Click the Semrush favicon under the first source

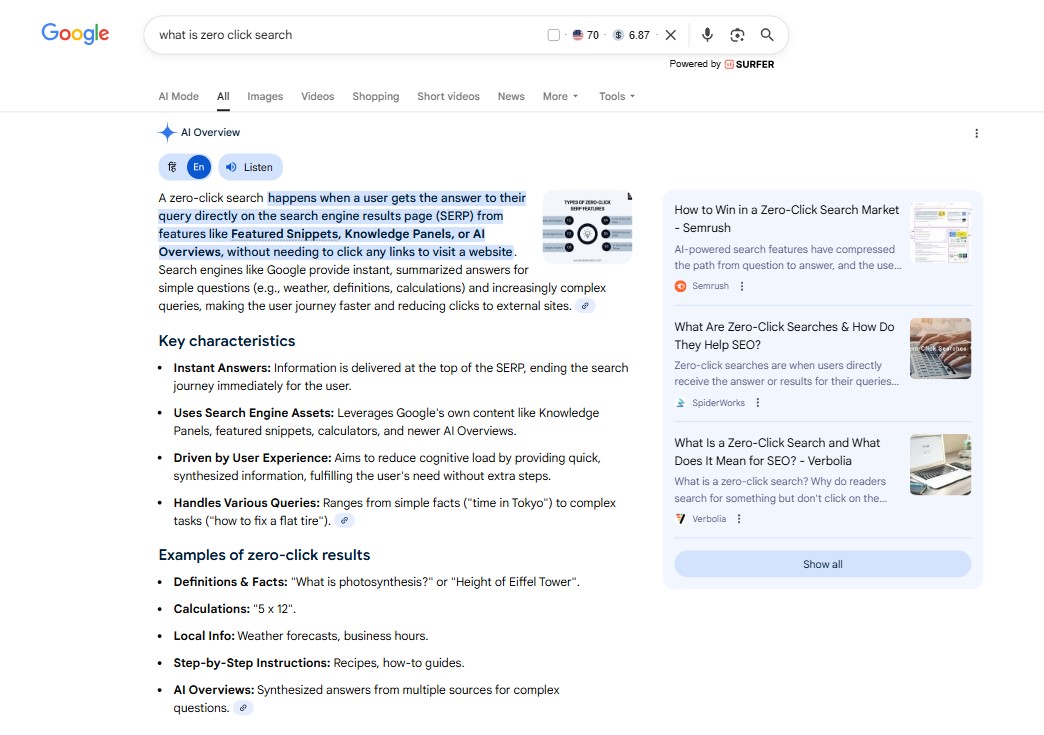tap(679, 286)
